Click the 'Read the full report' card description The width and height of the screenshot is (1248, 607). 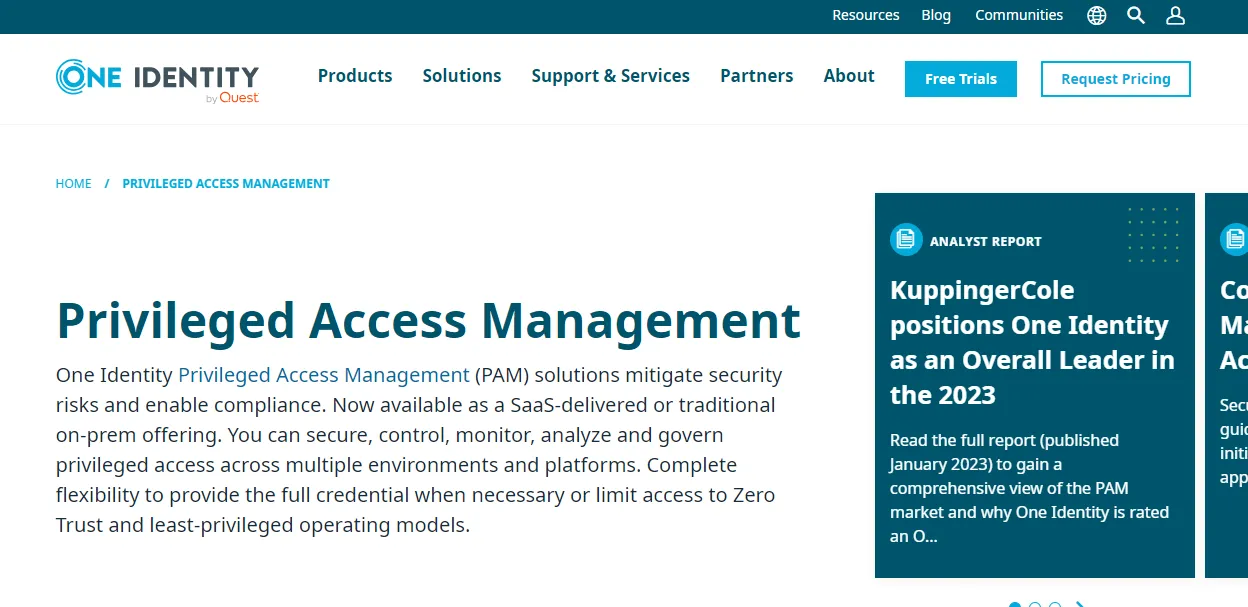[1030, 488]
